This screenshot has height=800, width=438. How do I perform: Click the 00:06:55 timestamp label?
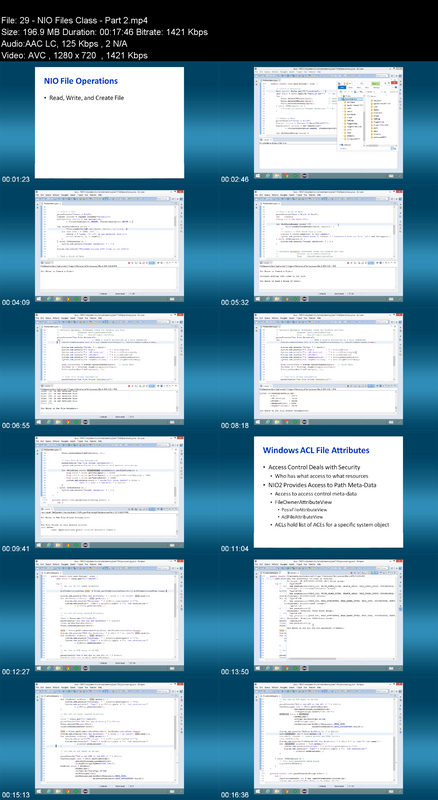[15, 426]
